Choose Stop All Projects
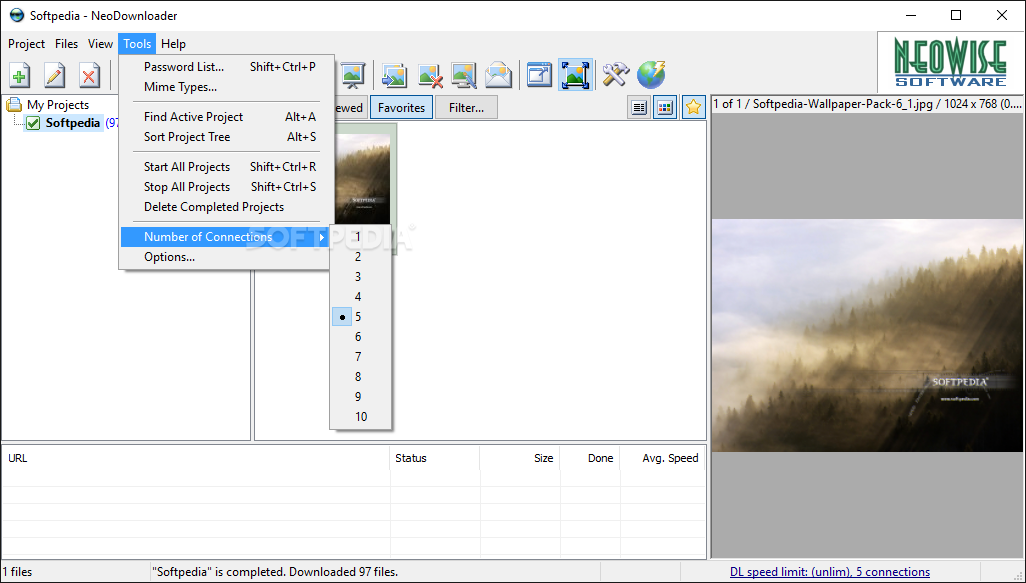The width and height of the screenshot is (1026, 583). click(x=226, y=186)
